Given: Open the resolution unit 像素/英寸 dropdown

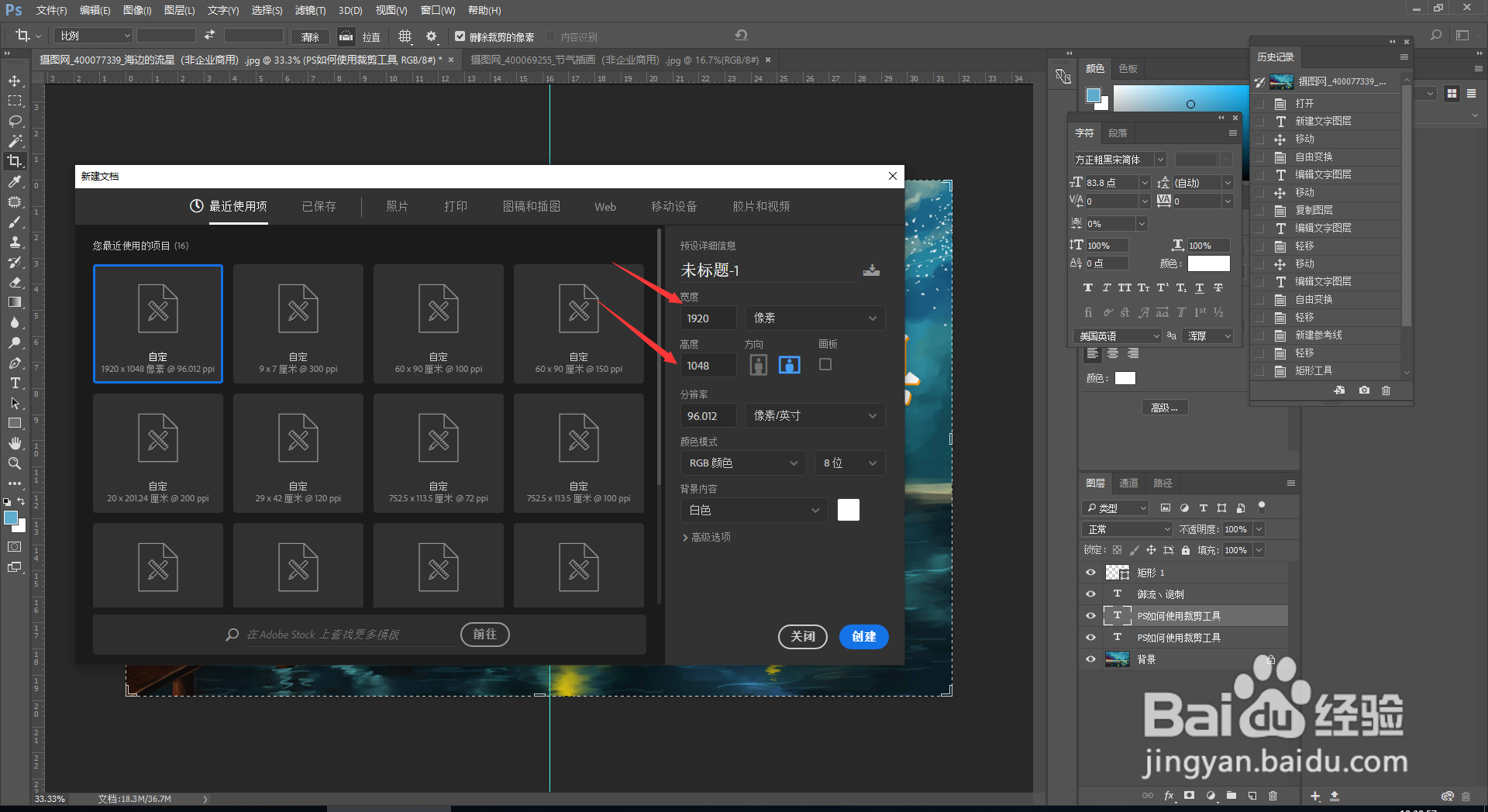Looking at the screenshot, I should (815, 416).
